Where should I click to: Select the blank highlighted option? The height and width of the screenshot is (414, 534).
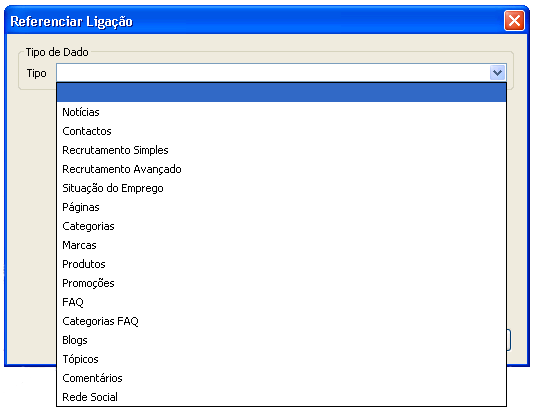point(281,93)
